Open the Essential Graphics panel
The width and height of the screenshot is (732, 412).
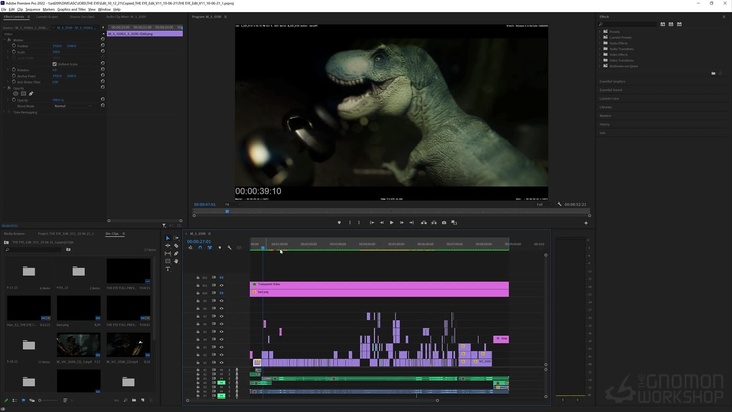click(612, 81)
